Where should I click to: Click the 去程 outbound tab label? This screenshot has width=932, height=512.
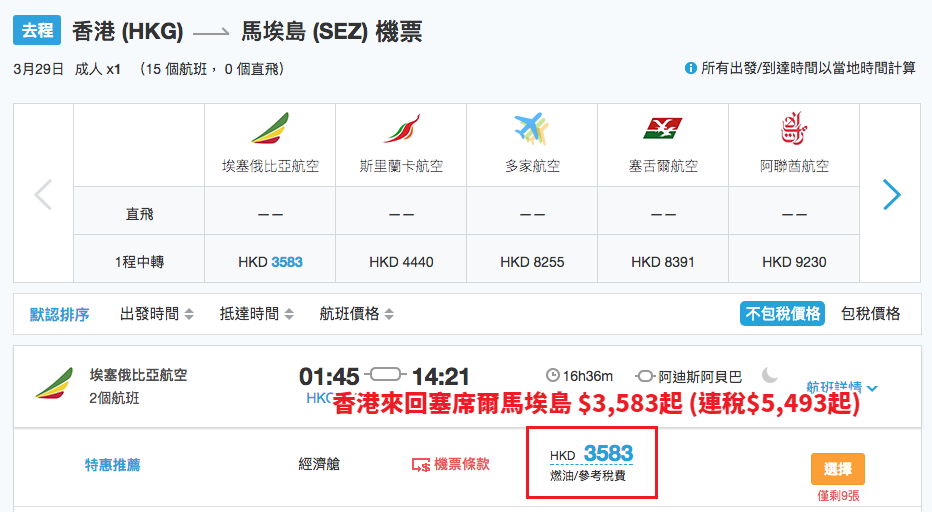(x=37, y=30)
